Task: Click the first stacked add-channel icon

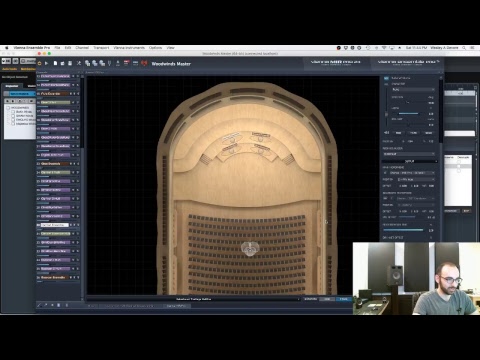Action: pos(88,63)
